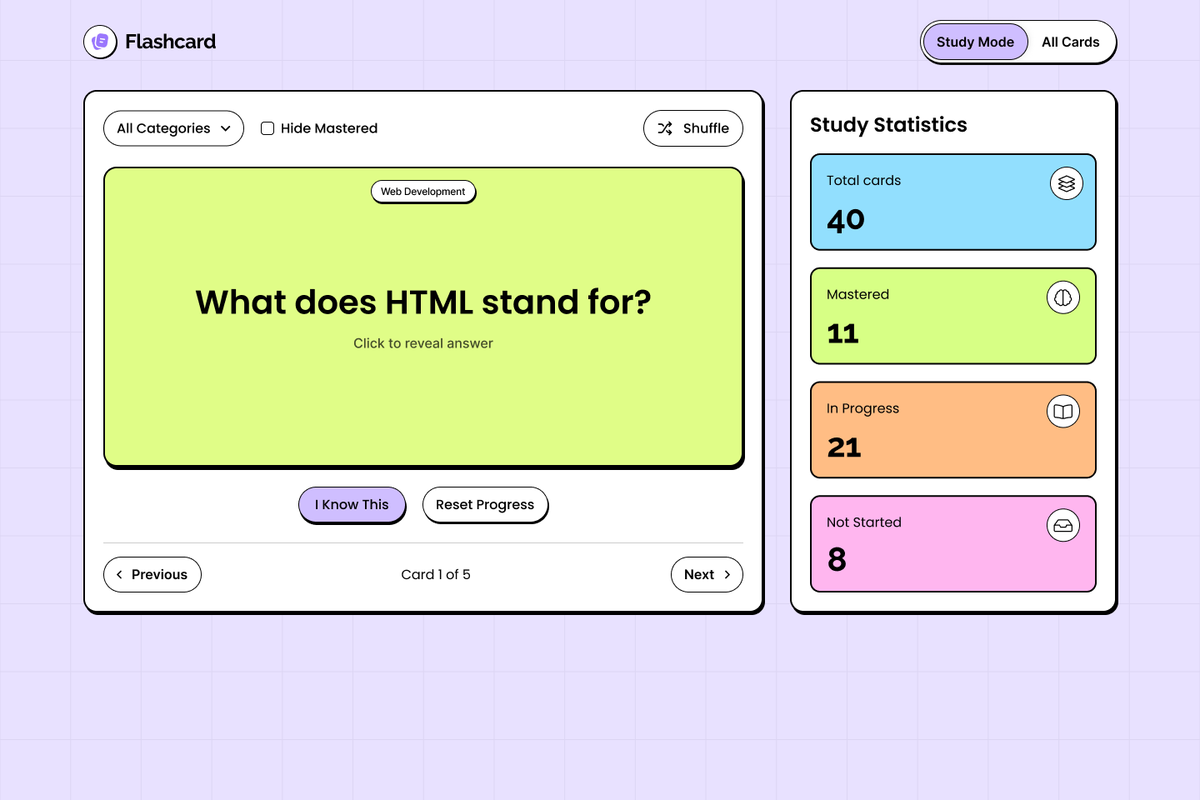Viewport: 1200px width, 800px height.
Task: Go back using the Previous button
Action: pos(152,574)
